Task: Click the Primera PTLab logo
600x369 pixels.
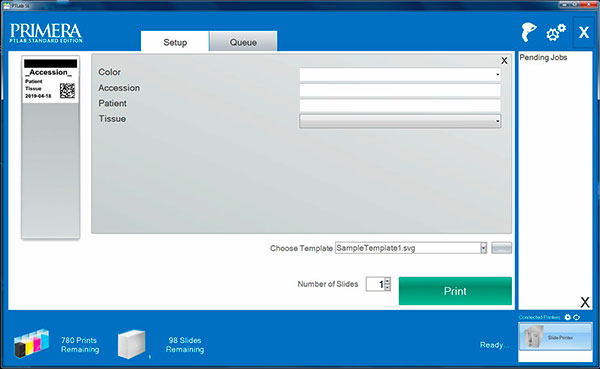Action: [x=46, y=33]
